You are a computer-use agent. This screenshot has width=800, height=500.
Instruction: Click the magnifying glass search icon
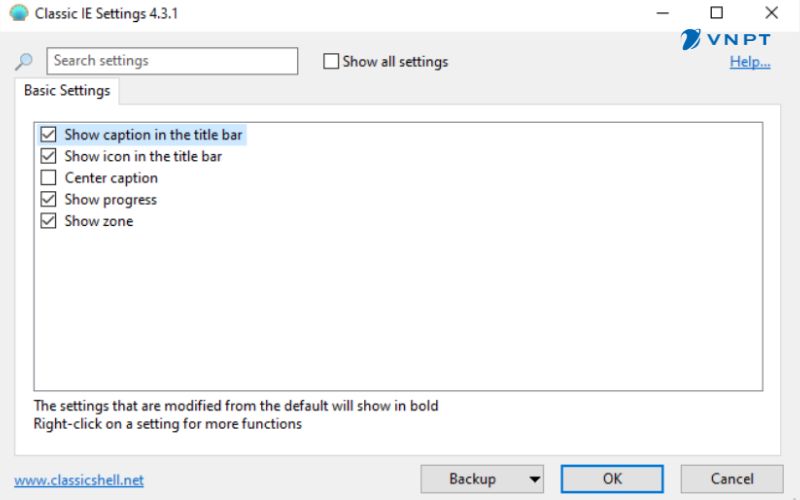25,61
